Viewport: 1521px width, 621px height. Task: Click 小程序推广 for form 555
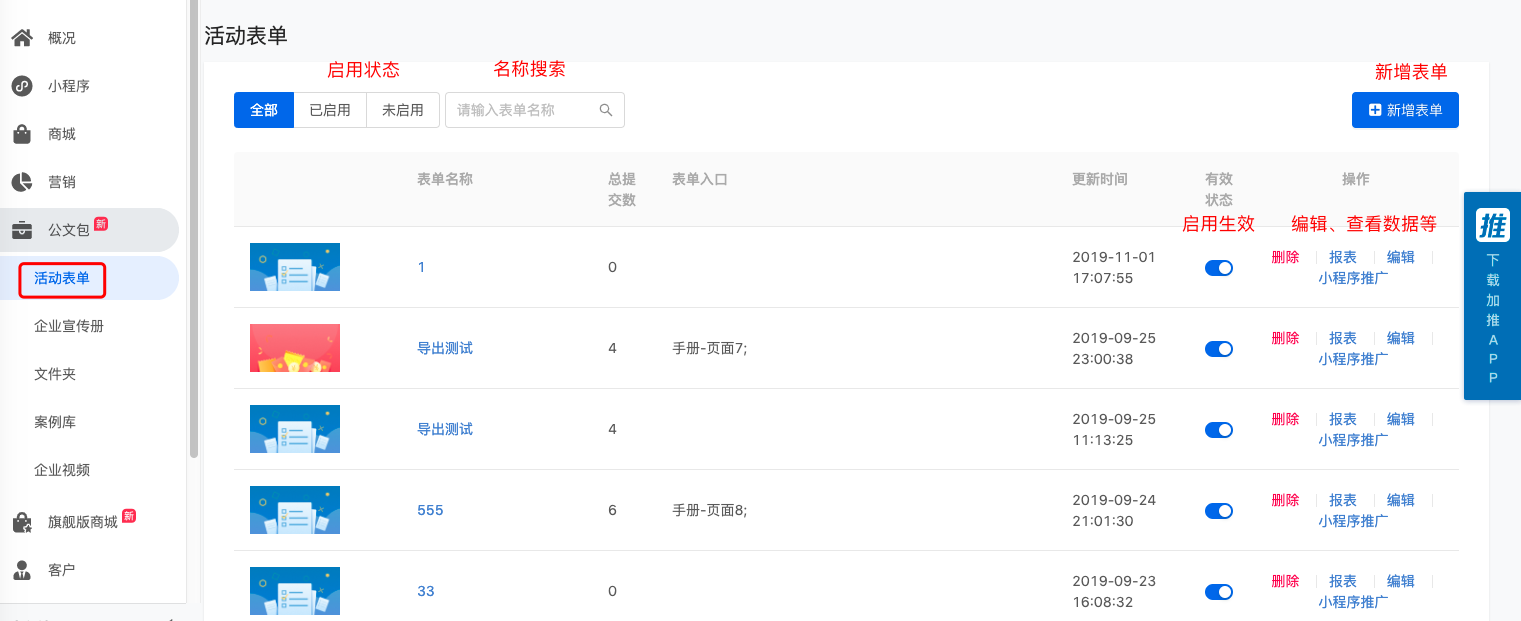point(1353,521)
